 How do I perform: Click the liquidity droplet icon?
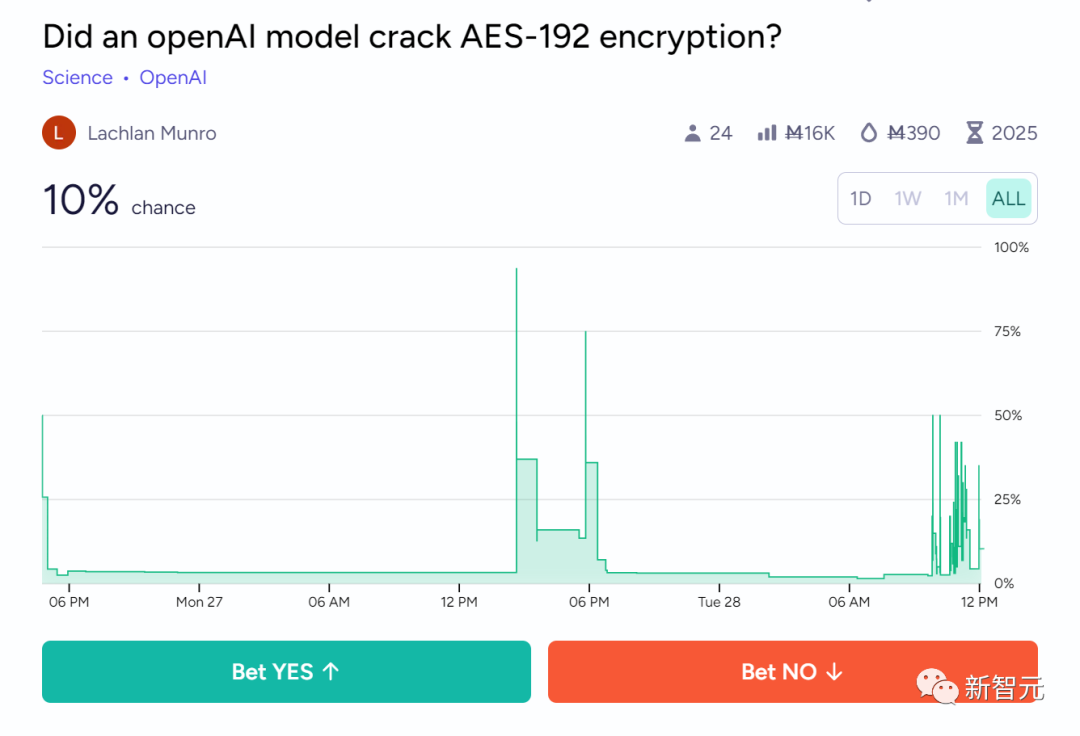point(868,133)
